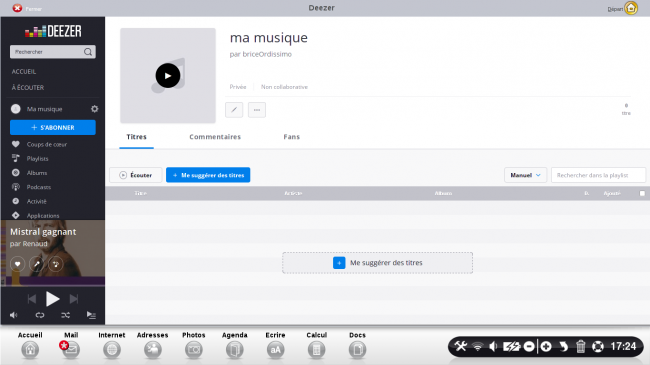Screen dimensions: 650x365
Task: Click the Départ home icon
Action: pos(631,8)
